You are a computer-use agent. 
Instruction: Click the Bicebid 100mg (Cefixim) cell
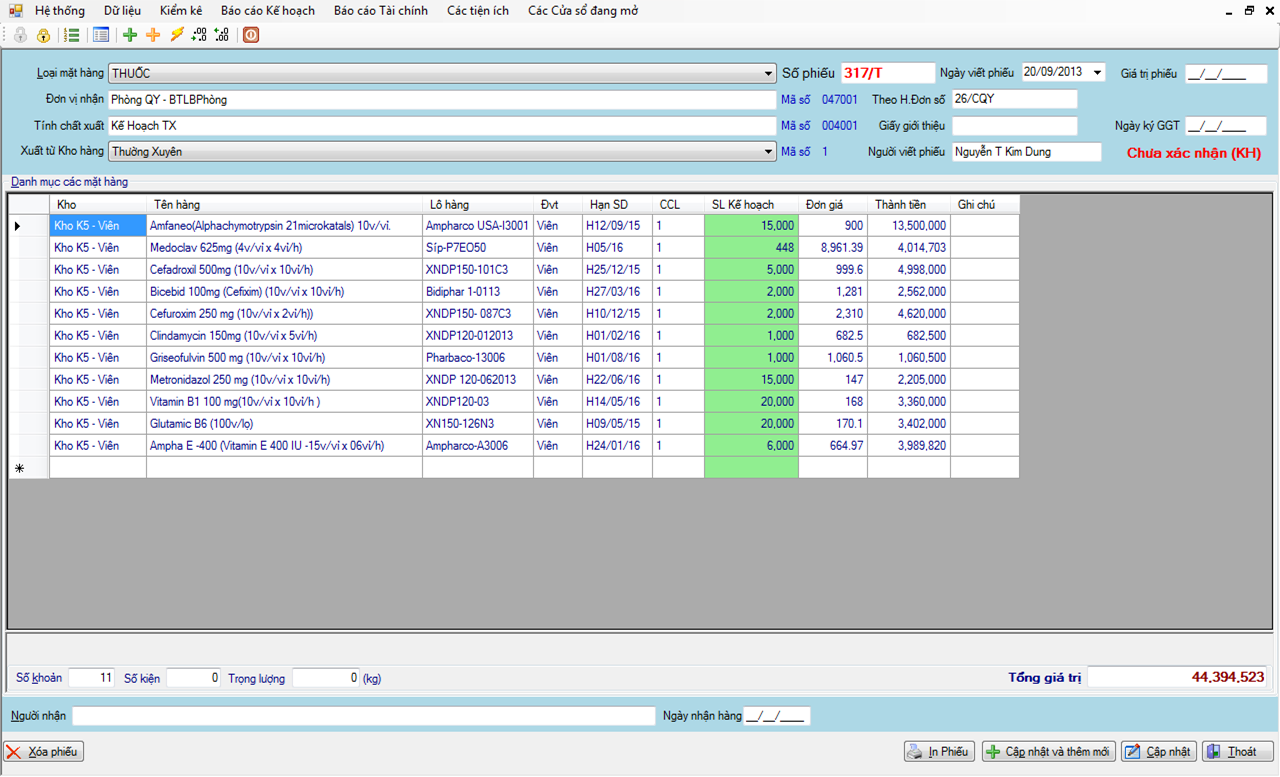coord(284,292)
